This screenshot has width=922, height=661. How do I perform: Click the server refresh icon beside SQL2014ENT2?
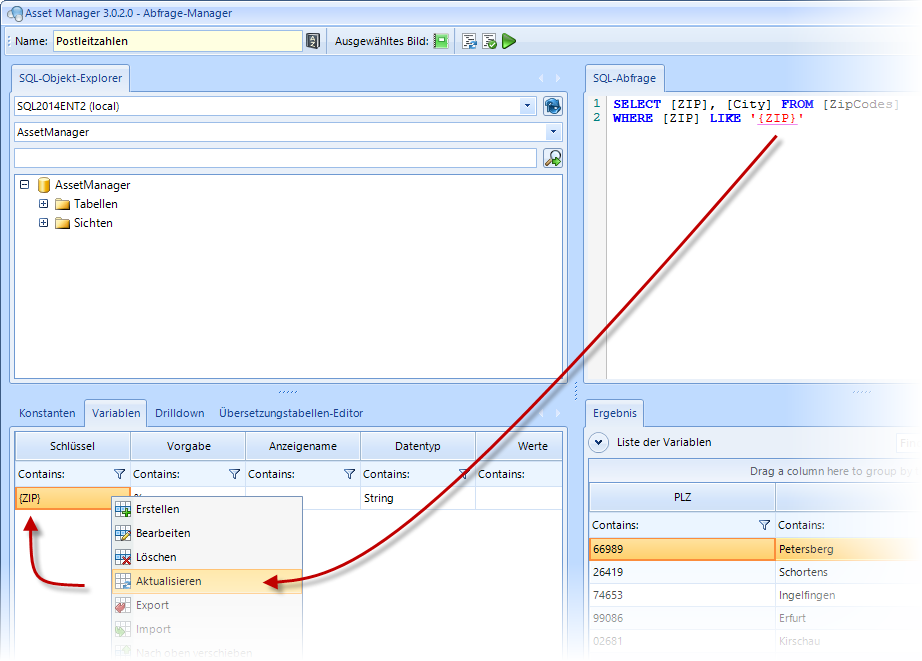click(x=552, y=106)
